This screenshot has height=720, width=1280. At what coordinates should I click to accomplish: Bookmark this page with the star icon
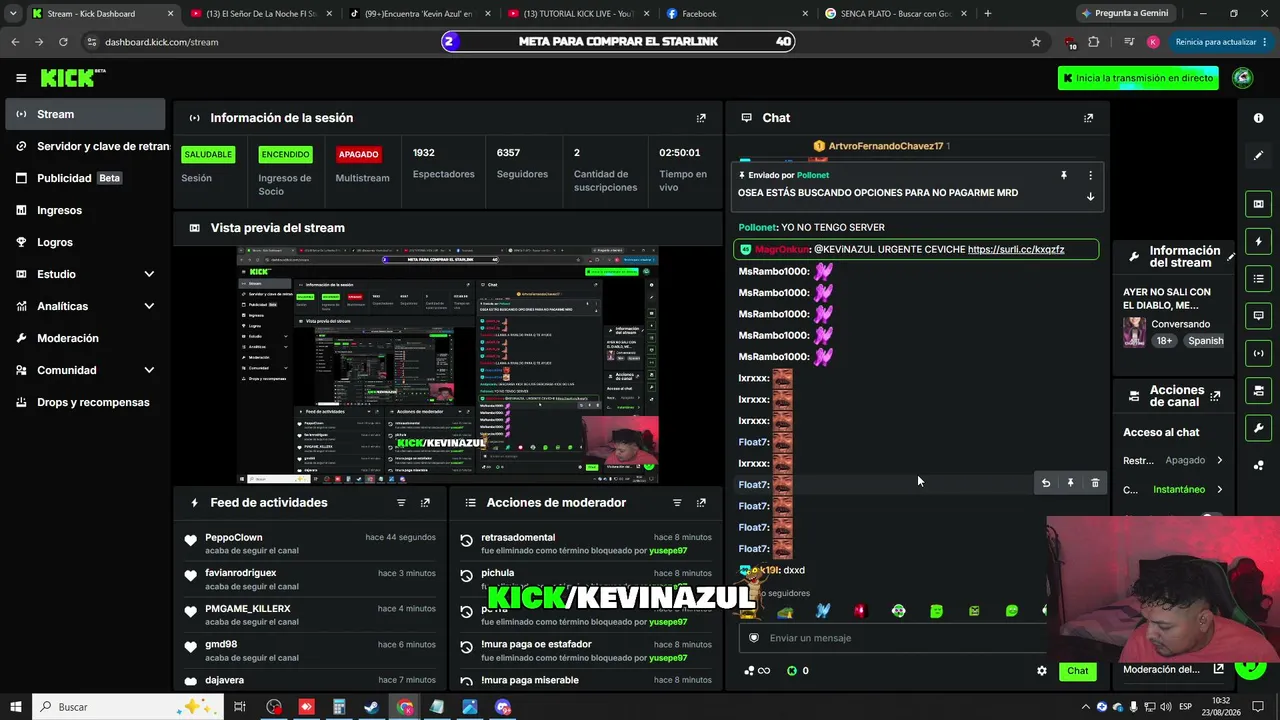(x=1036, y=42)
